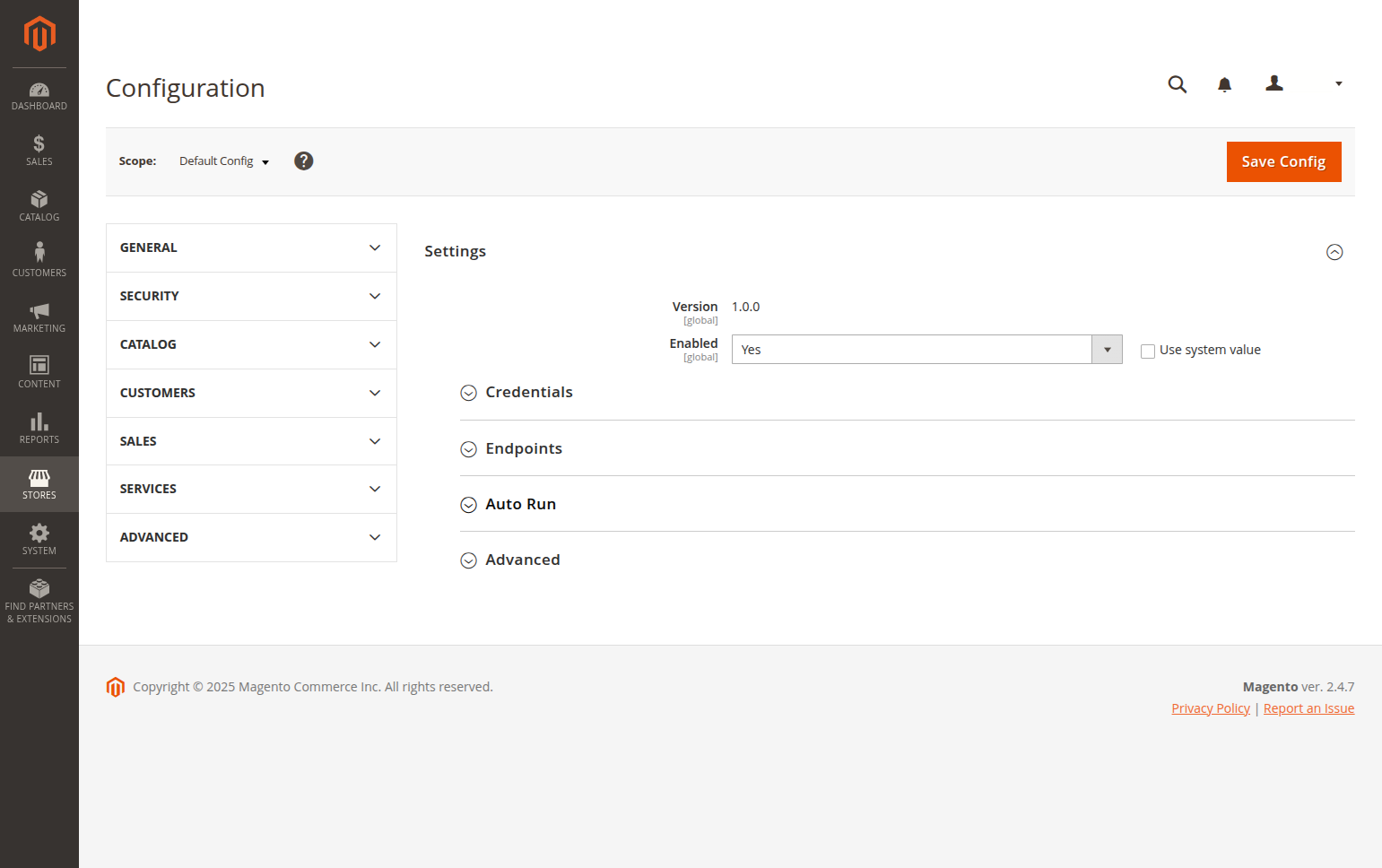Open the Privacy Policy link
1382x868 pixels.
click(x=1211, y=708)
